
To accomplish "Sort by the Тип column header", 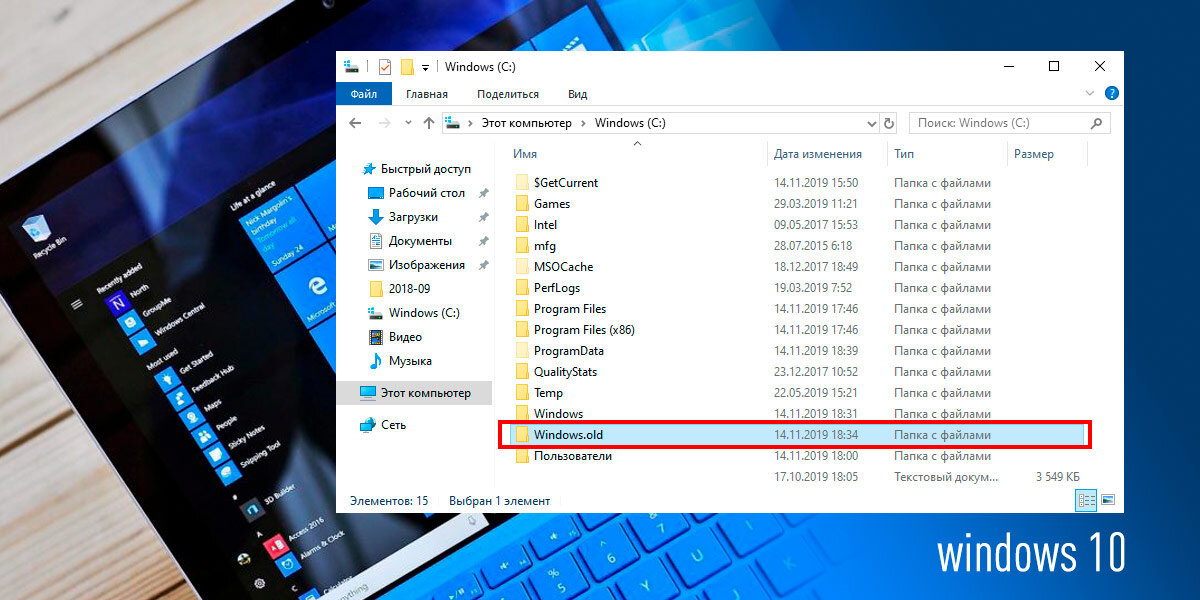I will coord(904,154).
